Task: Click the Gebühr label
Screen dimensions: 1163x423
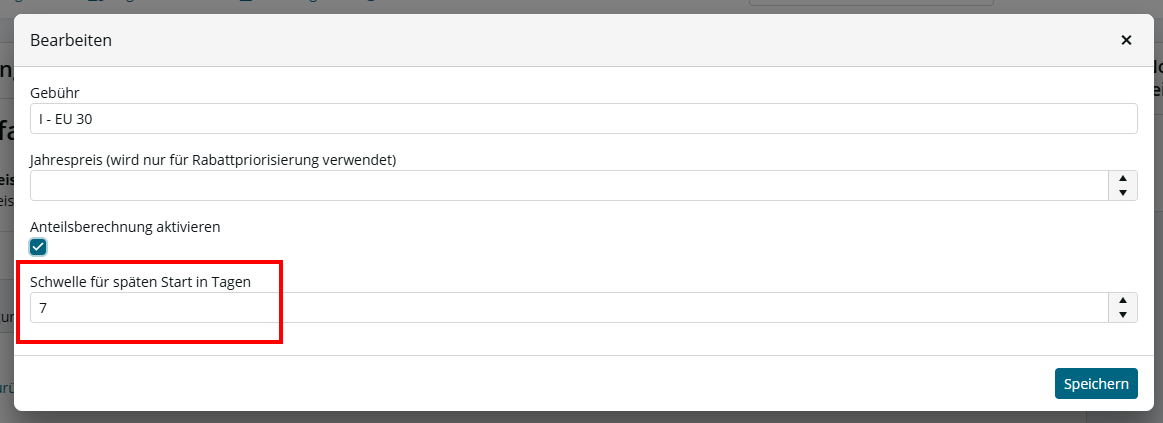Action: (55, 93)
